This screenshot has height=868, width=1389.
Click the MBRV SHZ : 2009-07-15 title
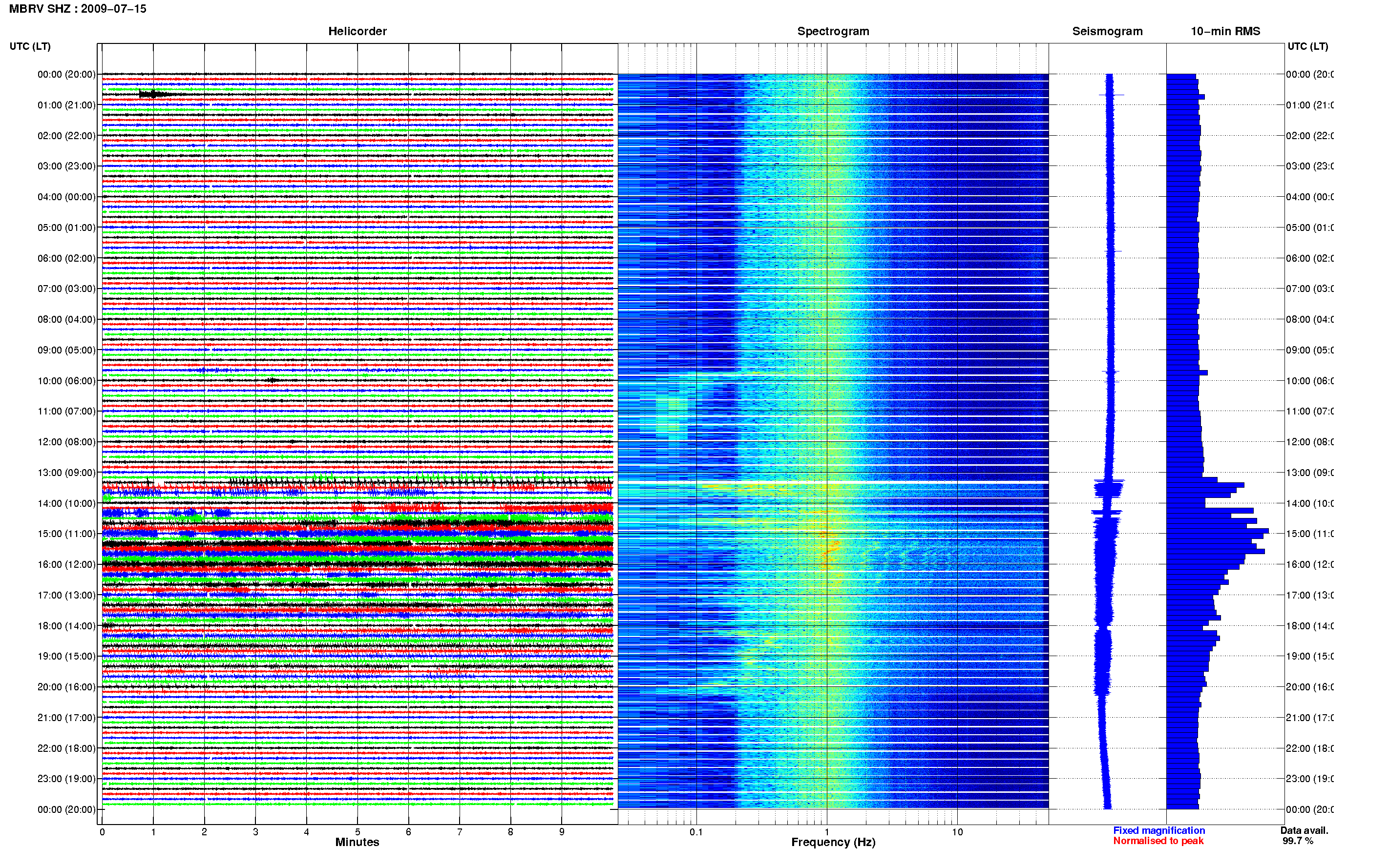[78, 9]
